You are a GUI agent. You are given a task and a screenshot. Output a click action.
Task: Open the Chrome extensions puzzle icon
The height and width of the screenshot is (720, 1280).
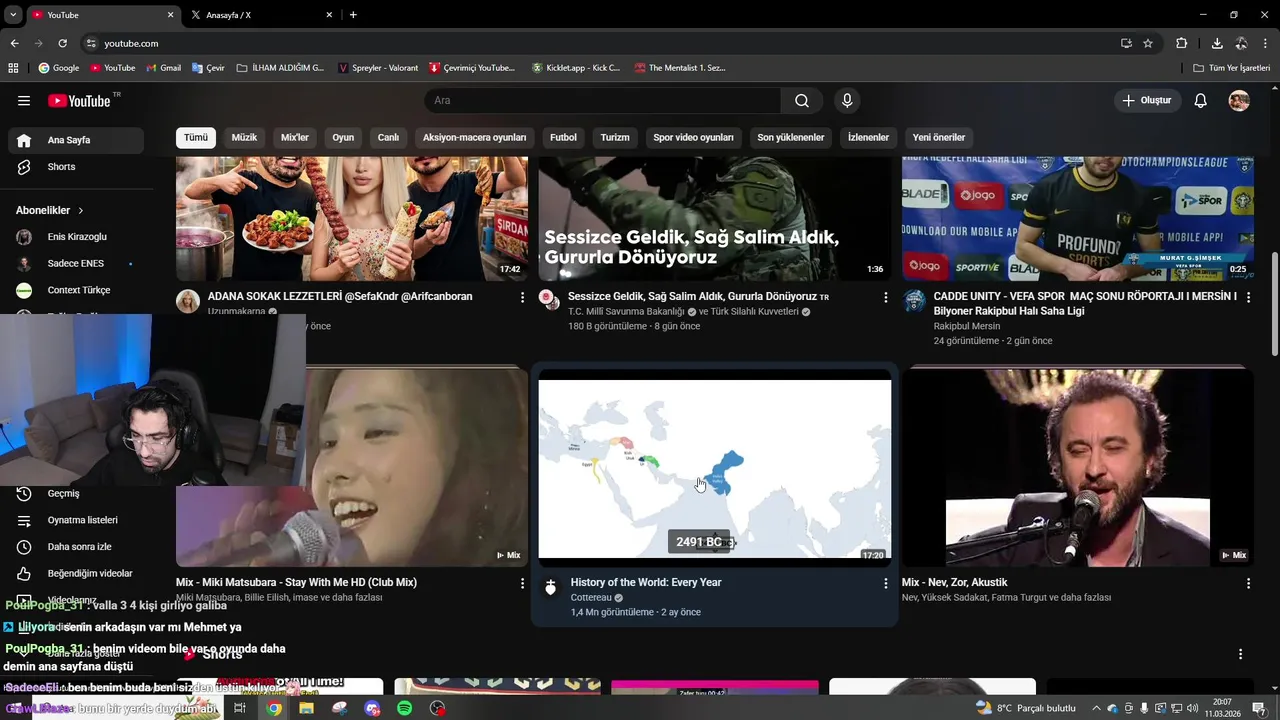[1182, 43]
